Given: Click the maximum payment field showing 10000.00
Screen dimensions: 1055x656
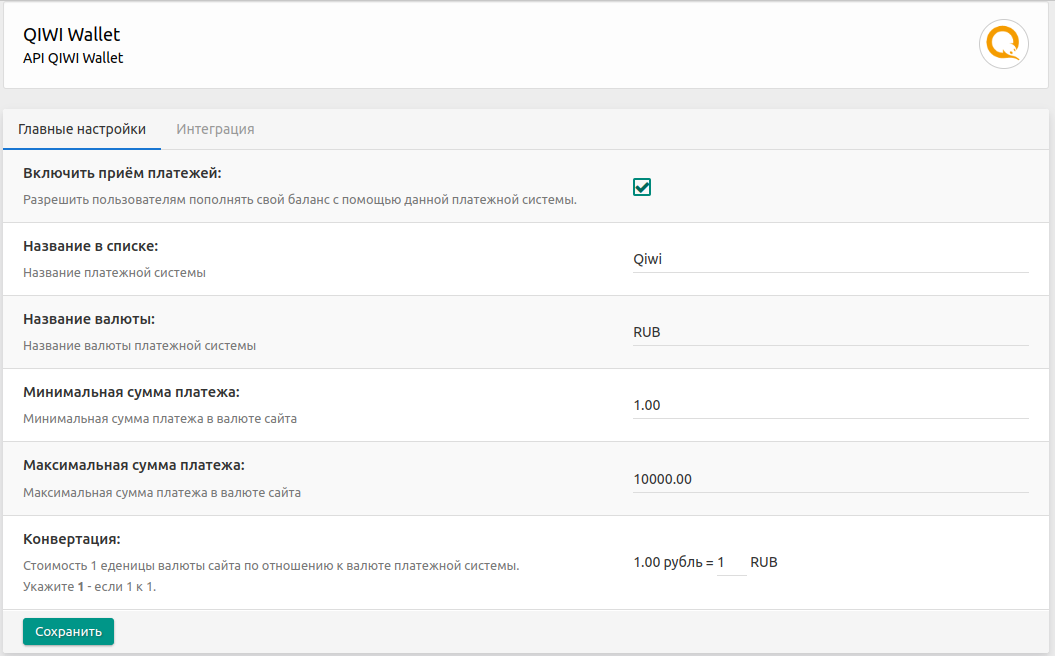Looking at the screenshot, I should pos(830,479).
